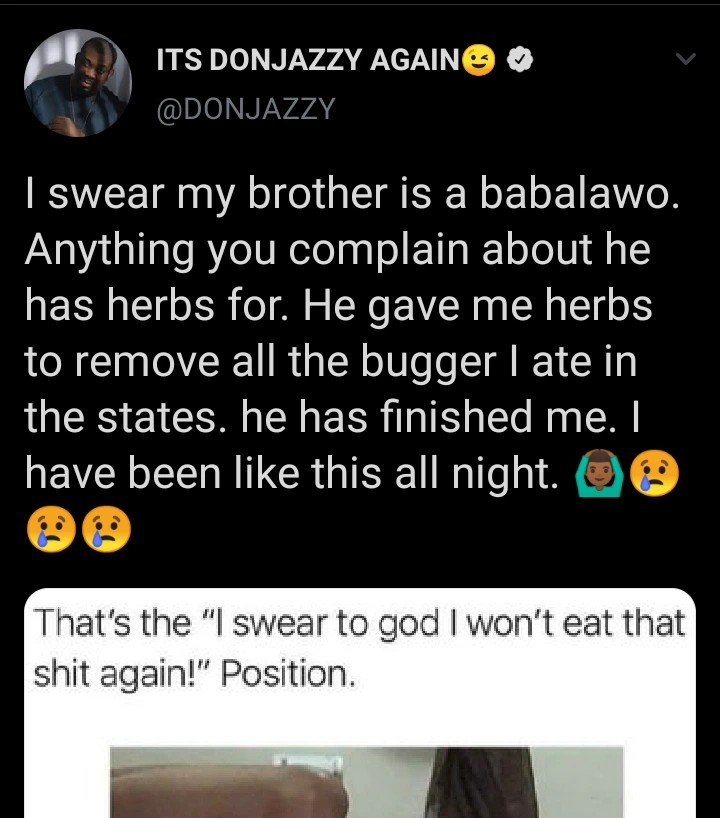The width and height of the screenshot is (720, 818).
Task: Click the phrase "has herbs for" in tweet
Action: point(146,307)
